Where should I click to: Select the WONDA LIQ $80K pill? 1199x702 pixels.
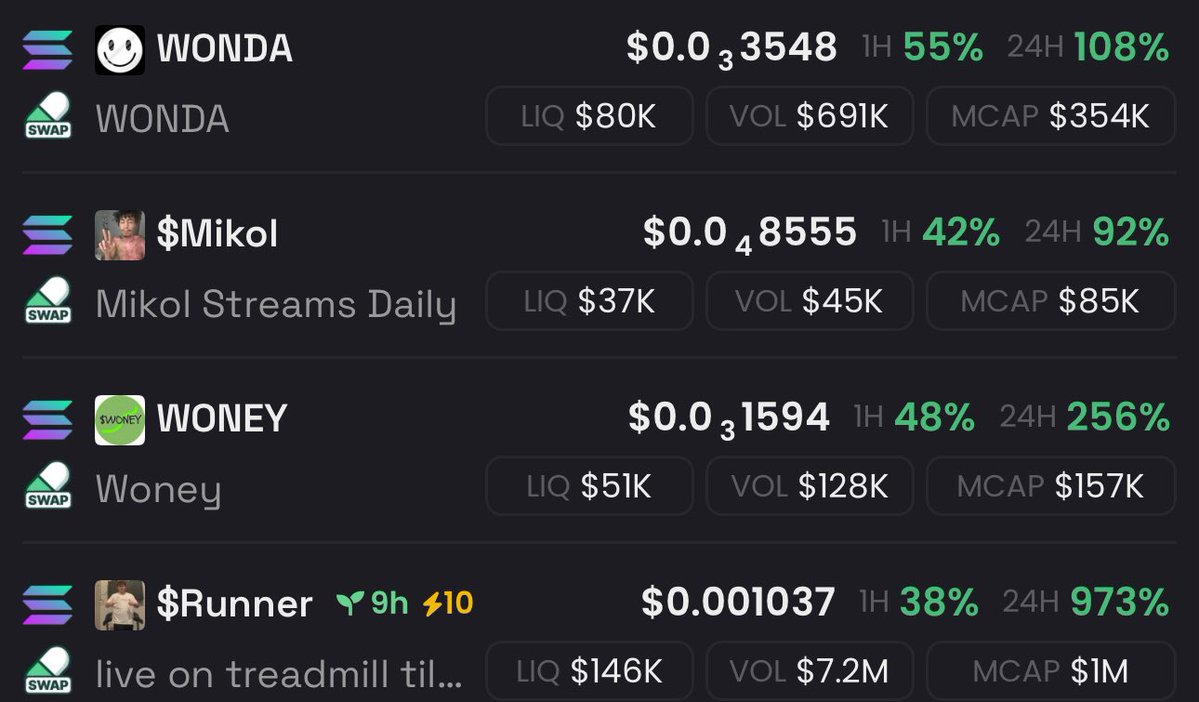pos(590,116)
